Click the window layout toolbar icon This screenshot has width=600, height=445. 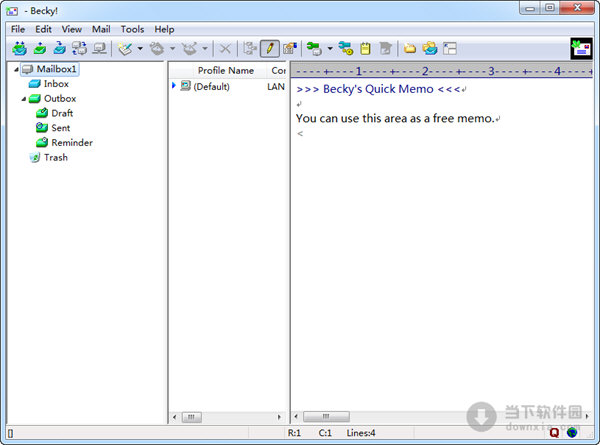click(x=450, y=49)
